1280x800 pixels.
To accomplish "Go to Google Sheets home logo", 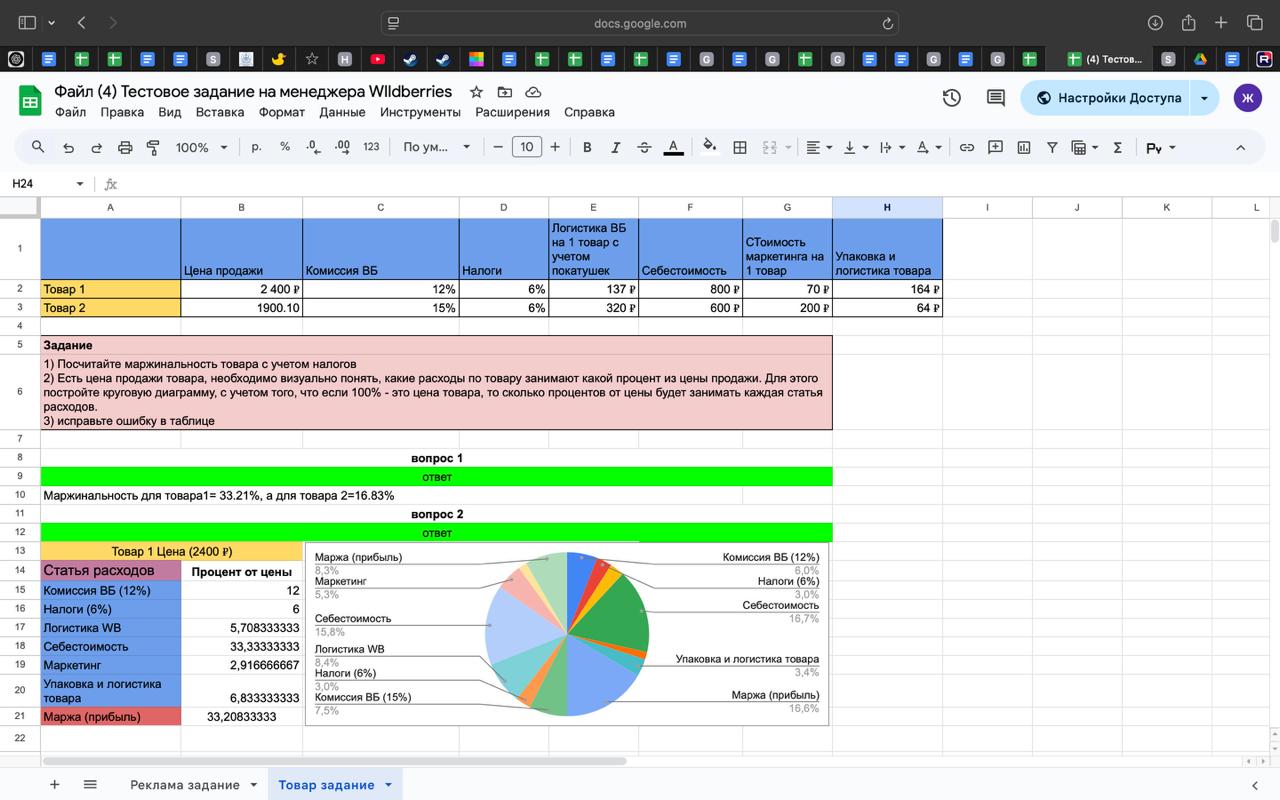I will coord(30,100).
